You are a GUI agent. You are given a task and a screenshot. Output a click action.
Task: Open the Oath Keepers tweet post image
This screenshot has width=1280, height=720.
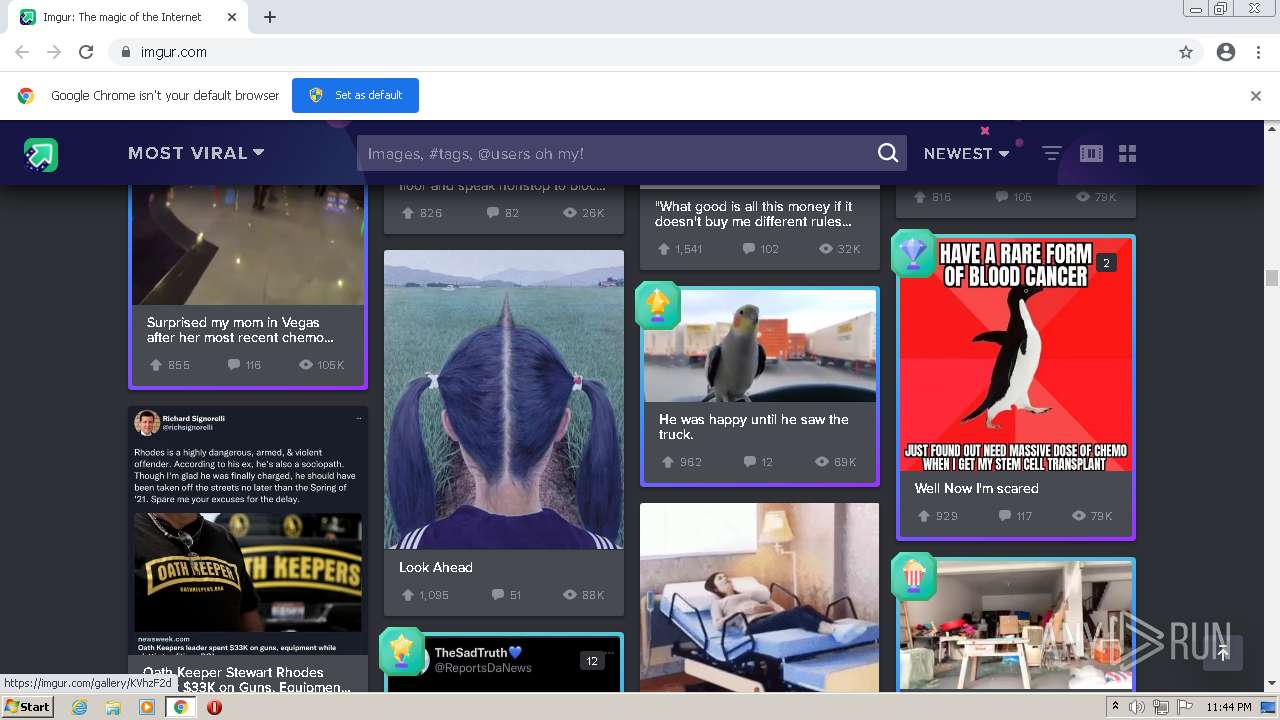pyautogui.click(x=248, y=532)
